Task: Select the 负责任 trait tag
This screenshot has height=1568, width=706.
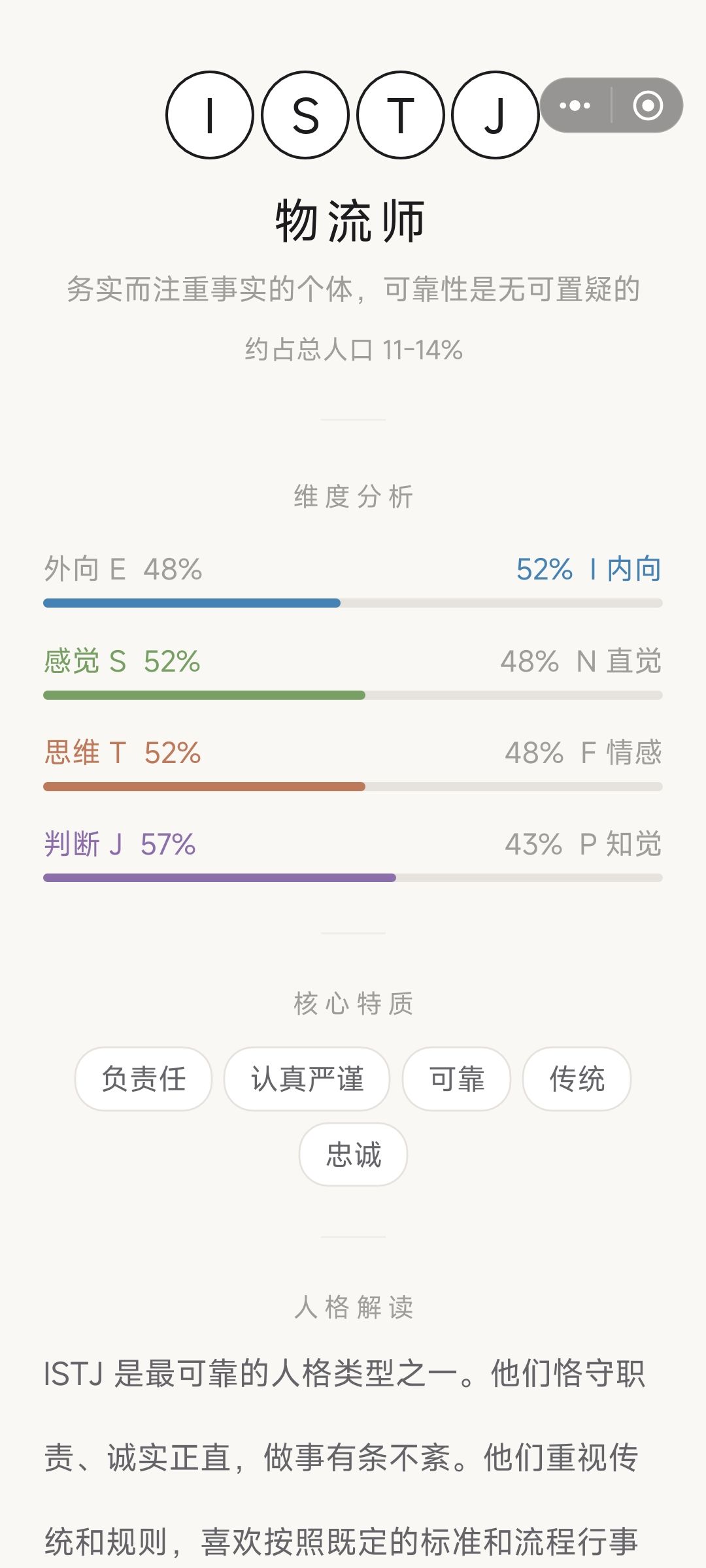Action: pos(144,1079)
